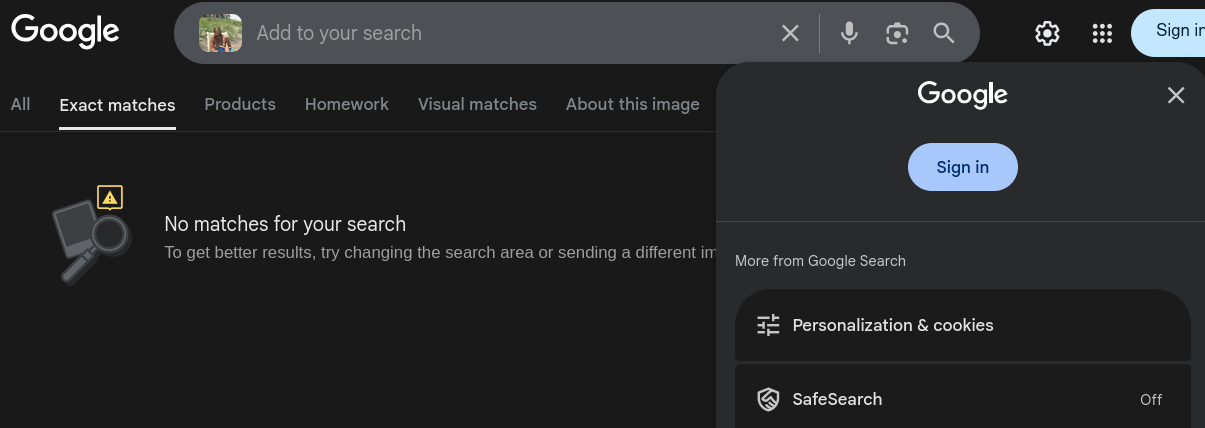The image size is (1205, 428).
Task: Click the Personalization sliders icon
Action: pyautogui.click(x=768, y=325)
